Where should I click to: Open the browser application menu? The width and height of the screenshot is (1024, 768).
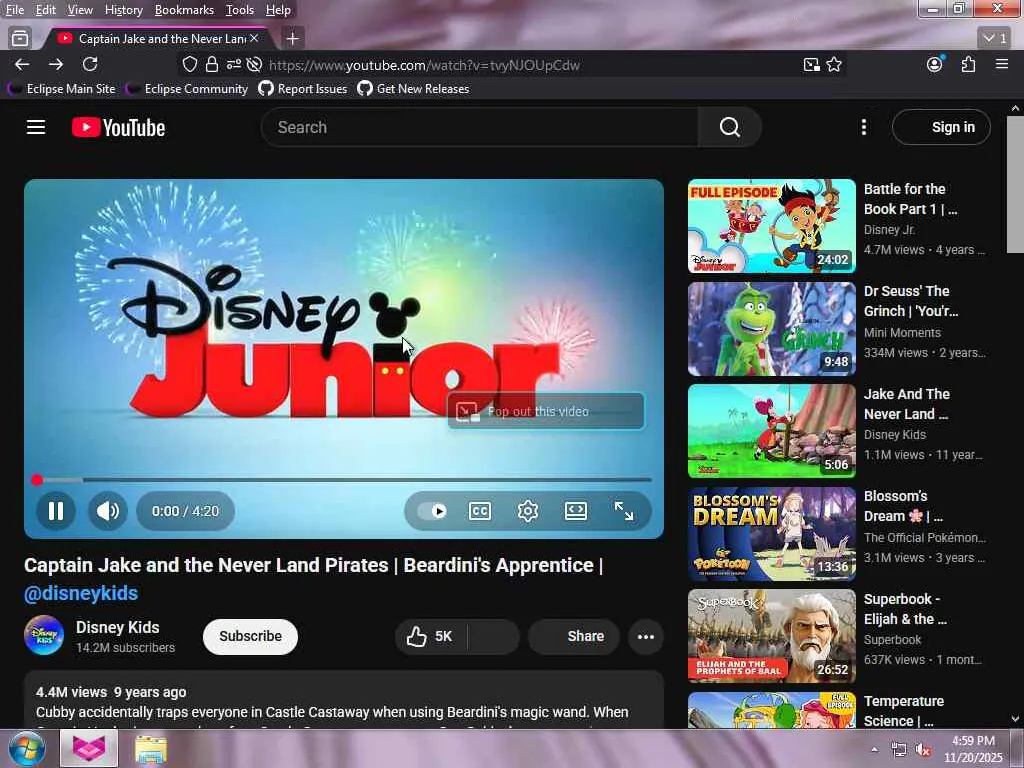click(1002, 64)
